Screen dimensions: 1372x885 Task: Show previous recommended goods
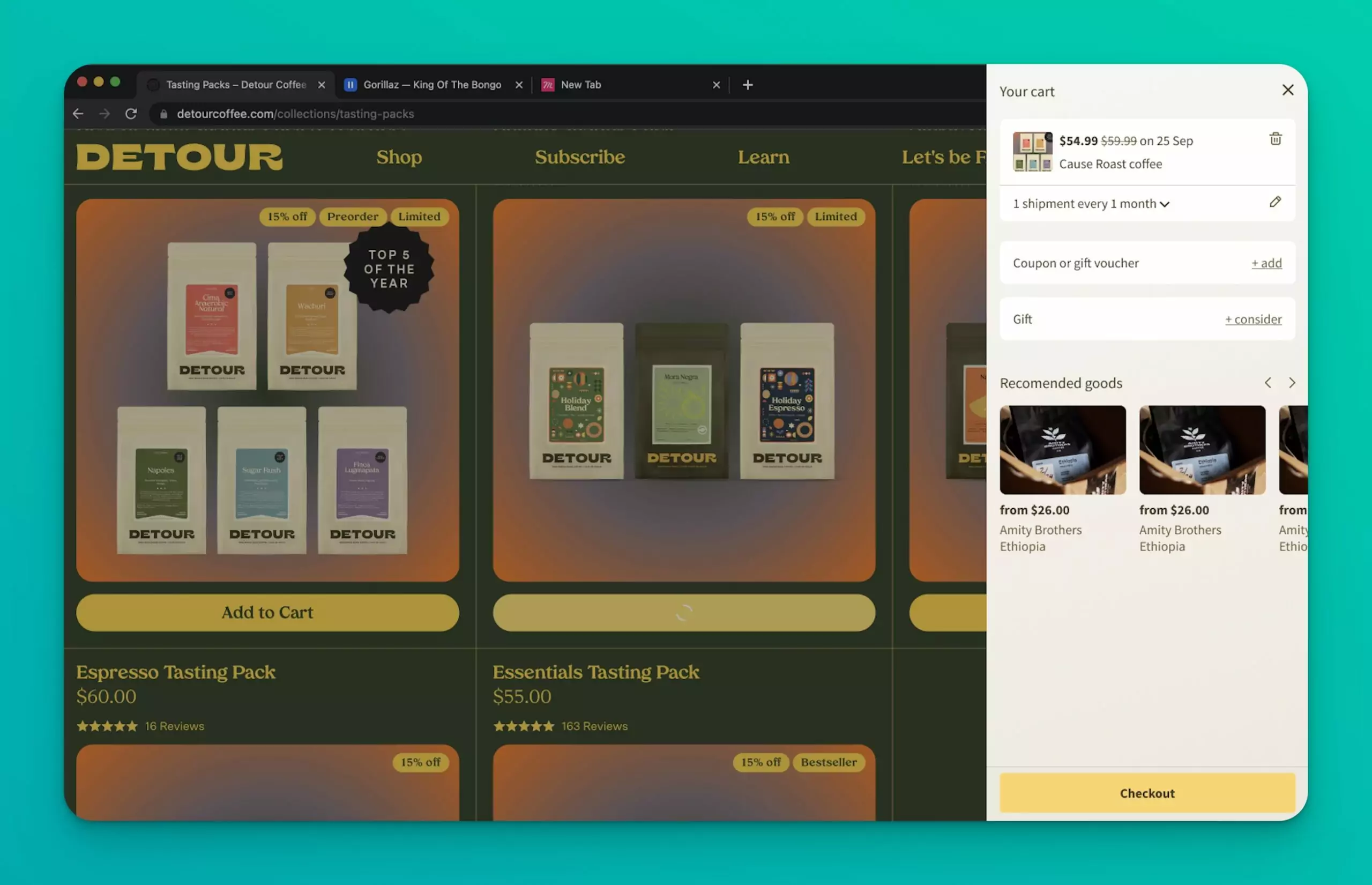click(x=1267, y=383)
